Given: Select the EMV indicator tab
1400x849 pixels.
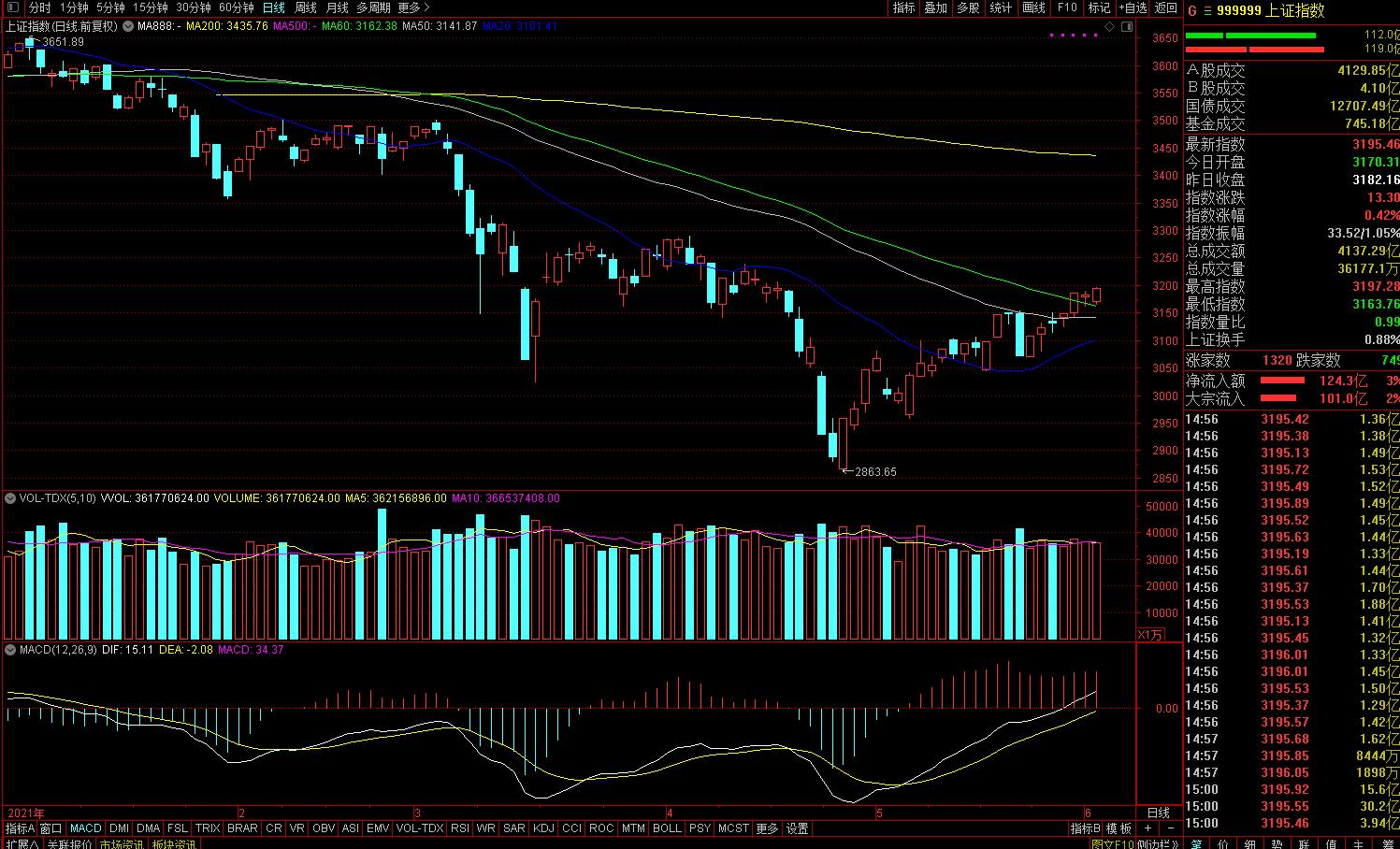Looking at the screenshot, I should [378, 828].
